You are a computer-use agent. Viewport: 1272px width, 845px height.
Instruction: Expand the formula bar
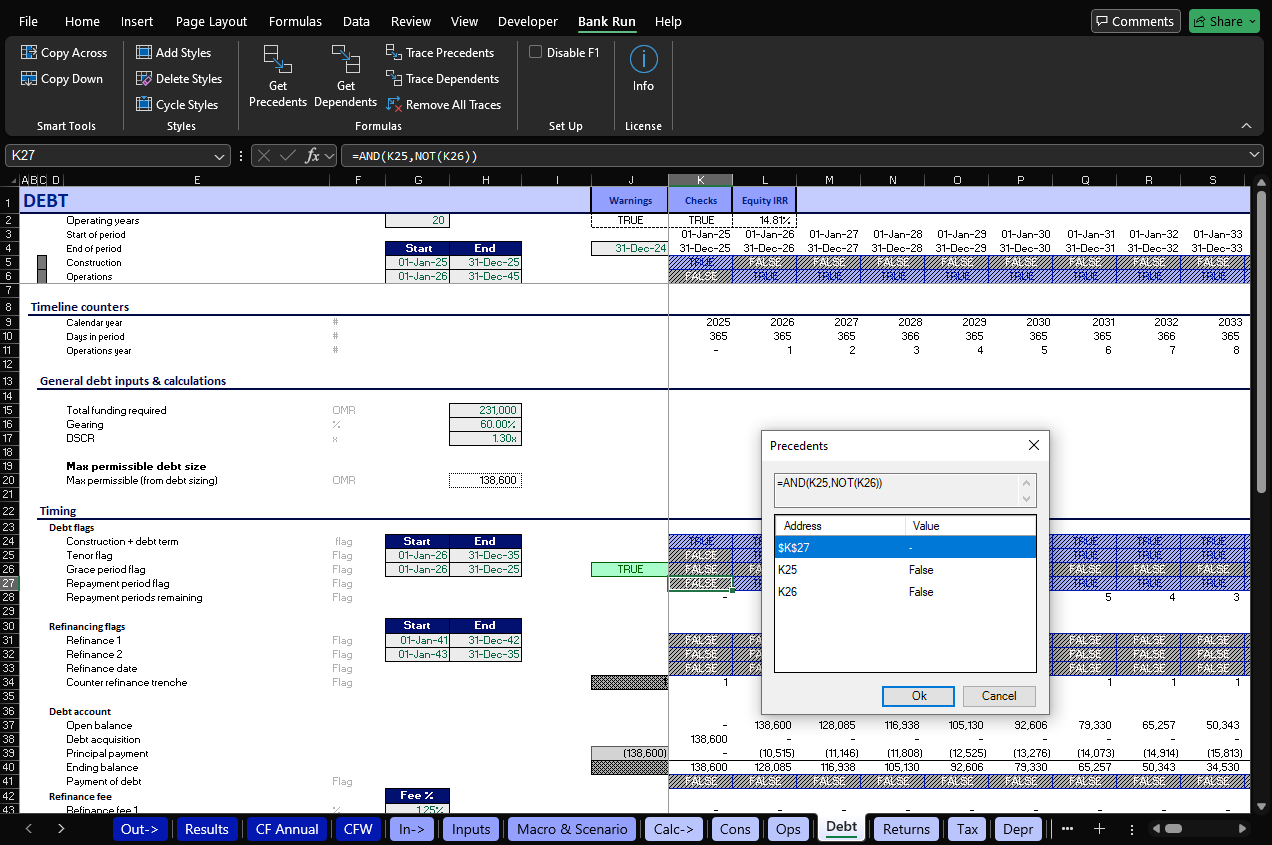click(x=1255, y=156)
